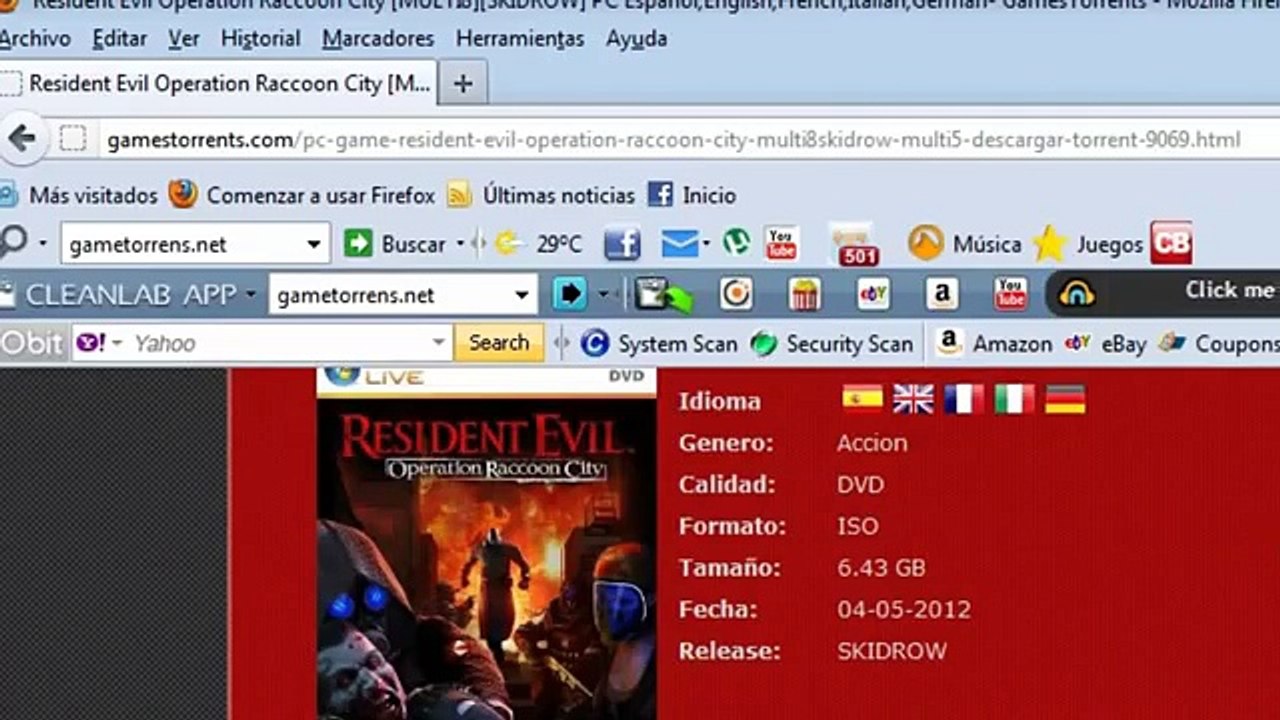The height and width of the screenshot is (720, 1280).
Task: Open the Ayuda menu
Action: (636, 39)
